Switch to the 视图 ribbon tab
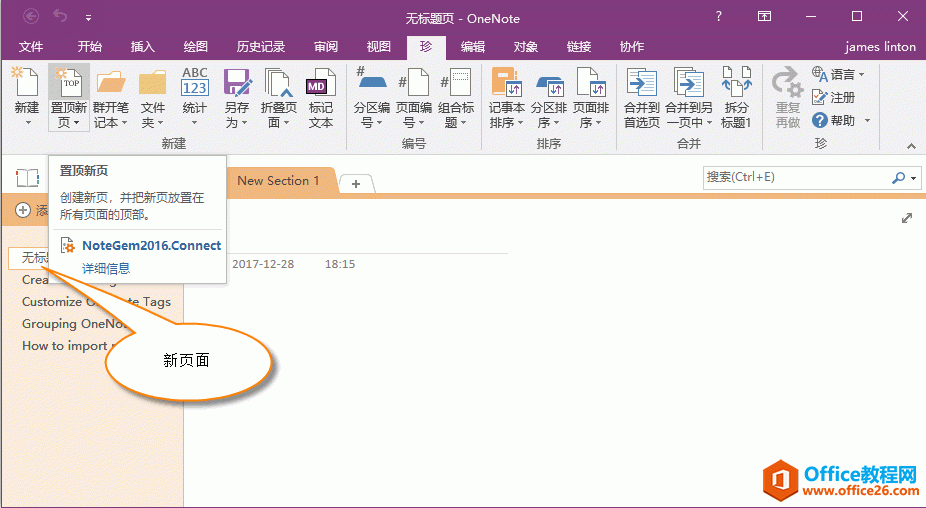 tap(379, 47)
